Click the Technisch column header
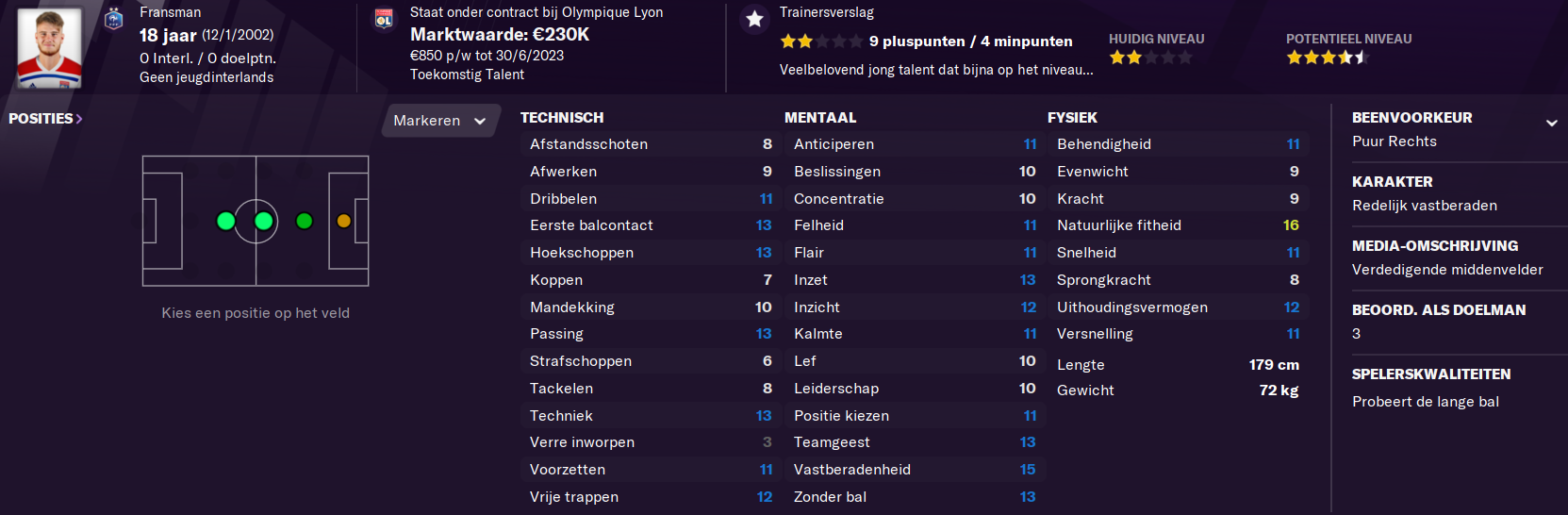 (562, 118)
